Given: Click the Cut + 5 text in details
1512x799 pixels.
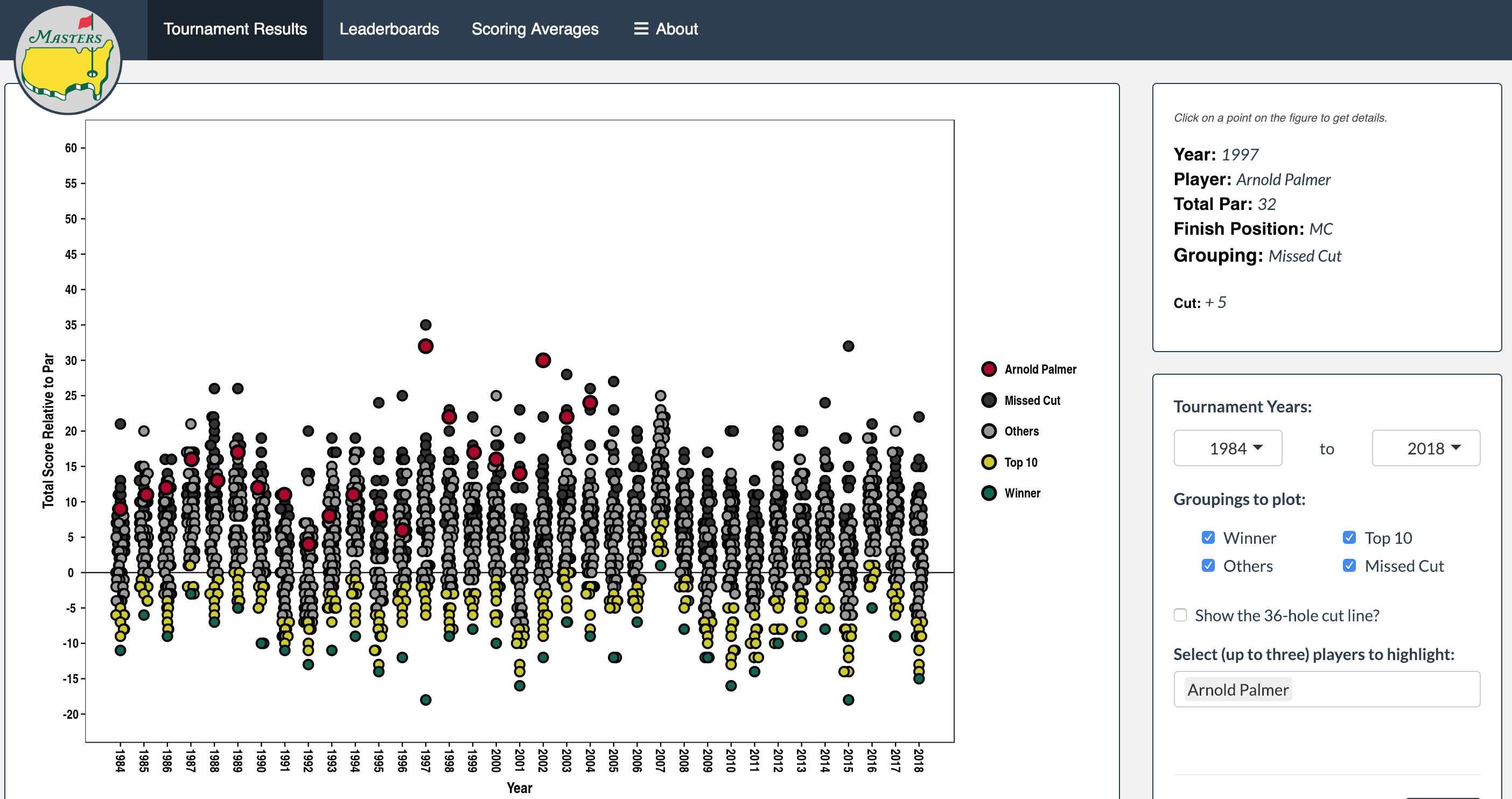Looking at the screenshot, I should [x=1199, y=303].
